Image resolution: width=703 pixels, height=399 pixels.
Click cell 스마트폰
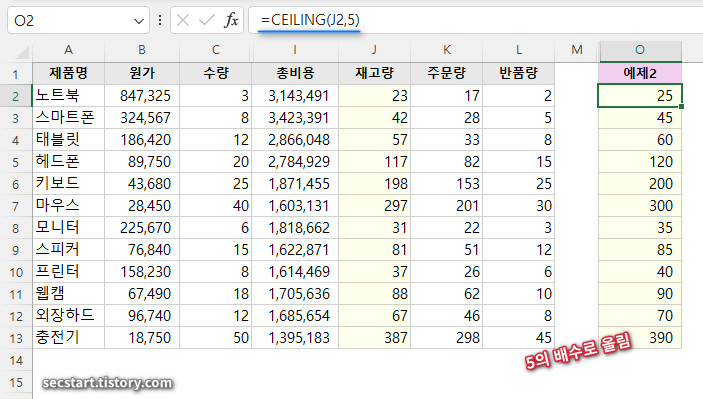point(68,117)
